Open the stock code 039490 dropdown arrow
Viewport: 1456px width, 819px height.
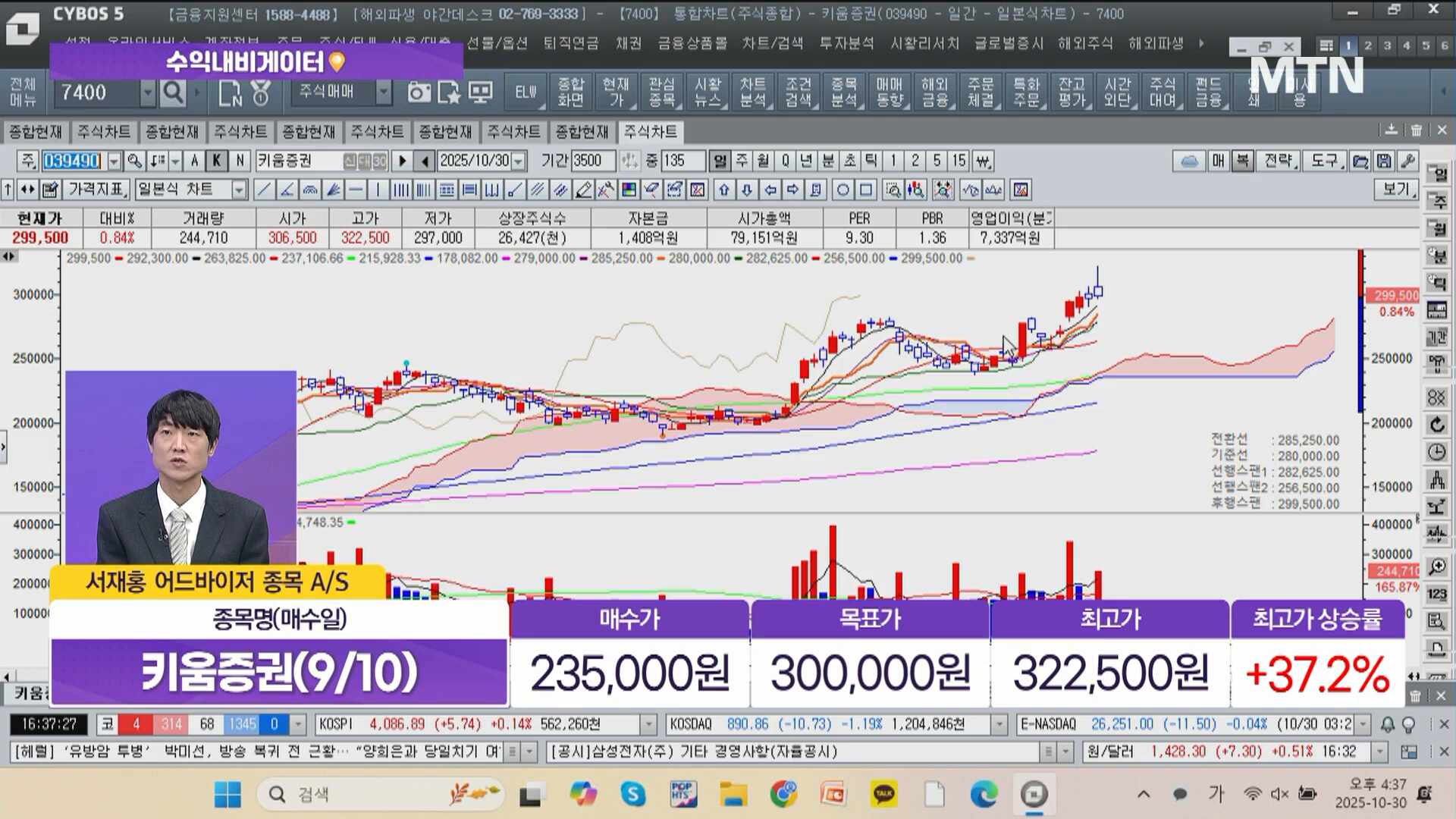coord(114,161)
